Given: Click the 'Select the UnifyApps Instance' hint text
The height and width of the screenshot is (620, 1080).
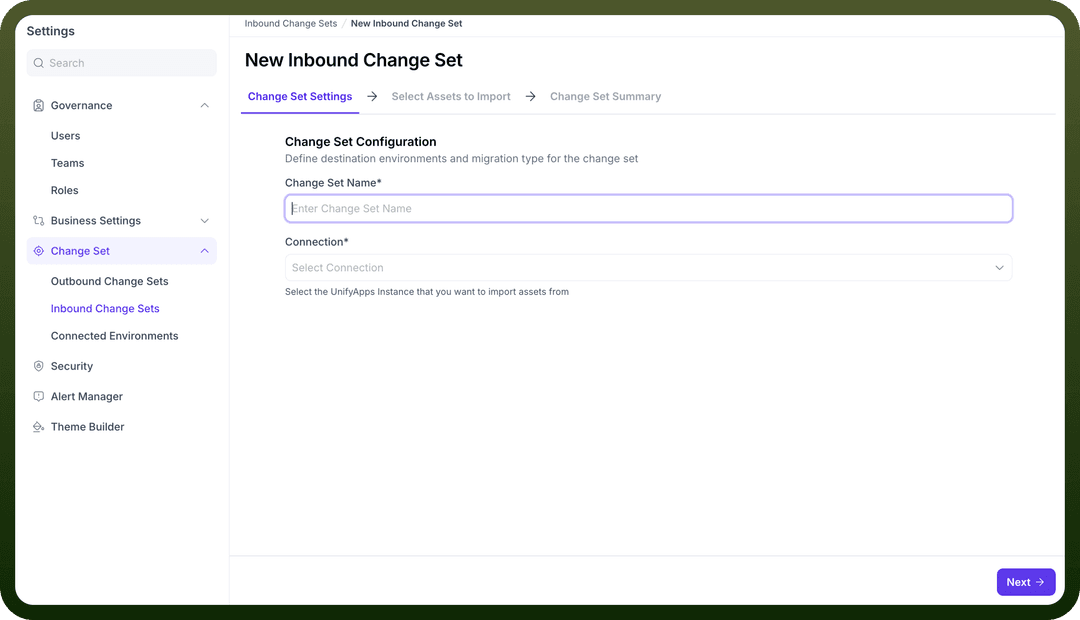Looking at the screenshot, I should 427,291.
